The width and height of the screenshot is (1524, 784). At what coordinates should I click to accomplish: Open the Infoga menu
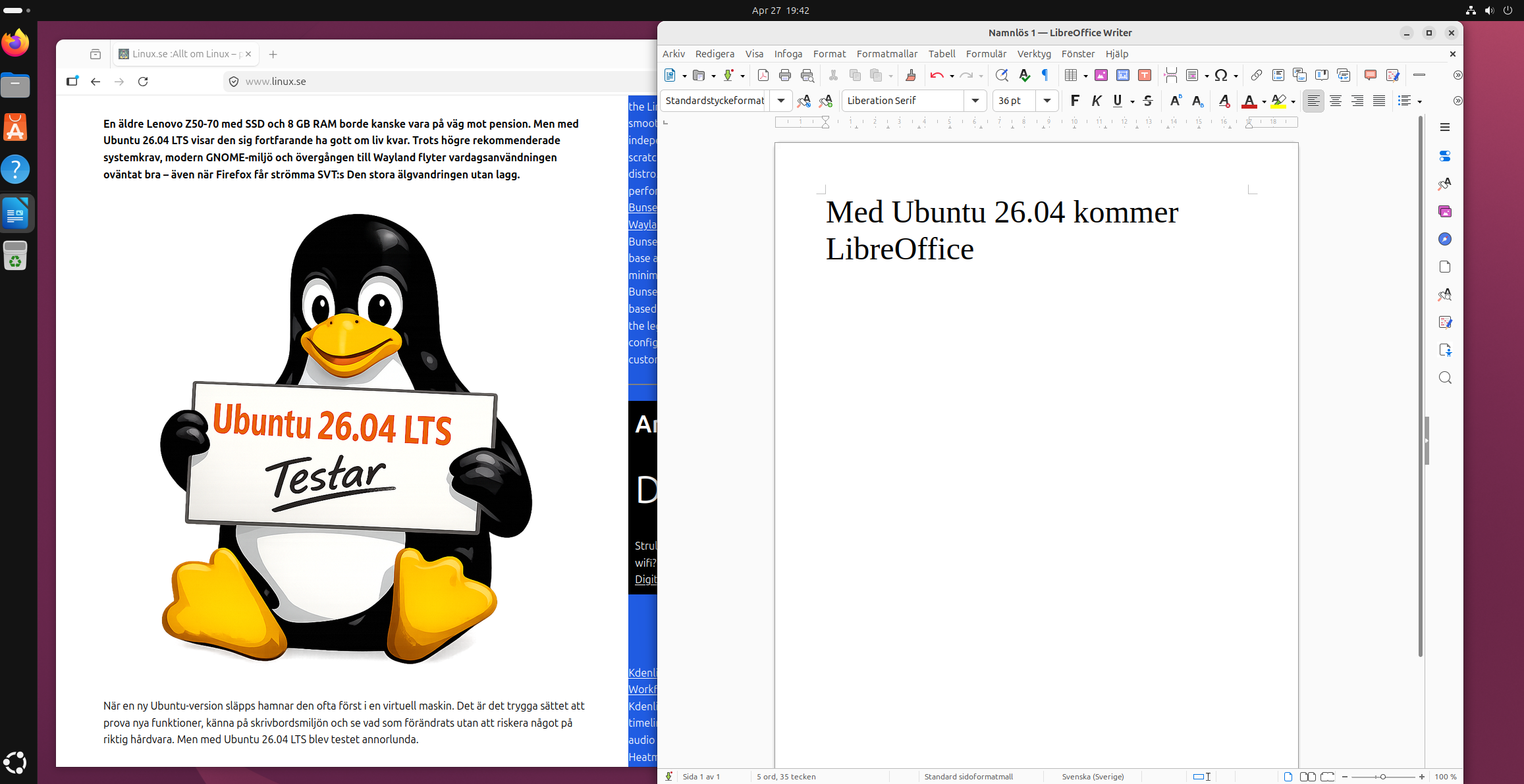788,54
